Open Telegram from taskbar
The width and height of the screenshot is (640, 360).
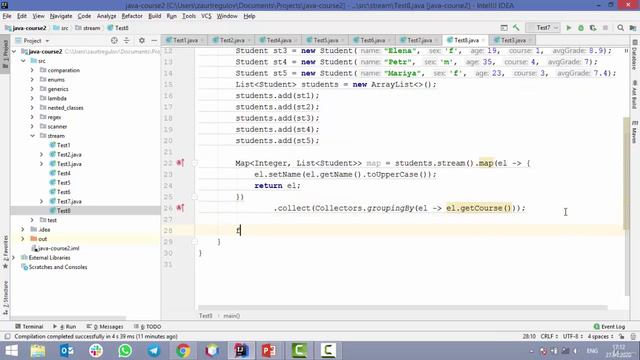point(154,351)
